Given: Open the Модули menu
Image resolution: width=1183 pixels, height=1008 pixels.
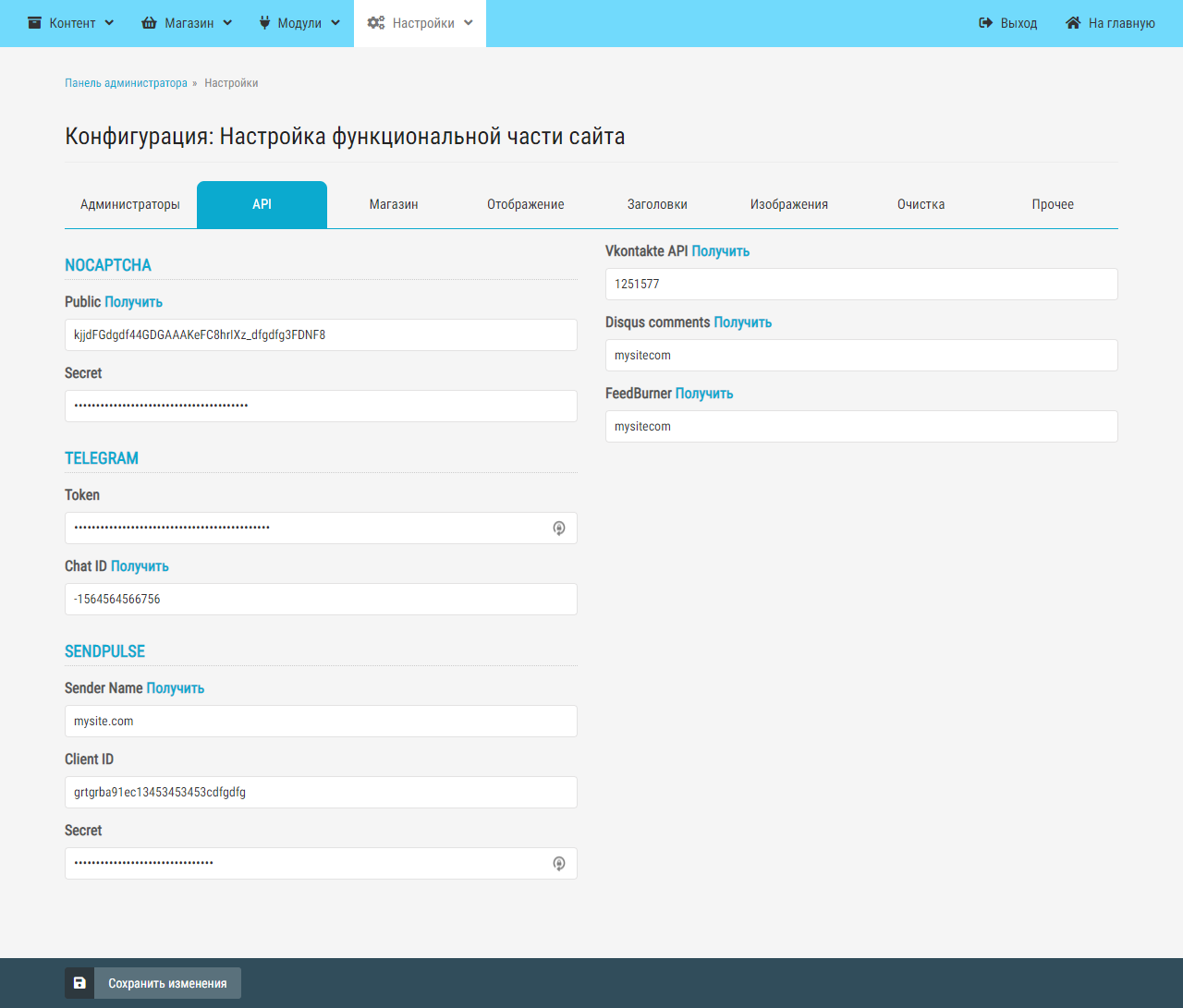Looking at the screenshot, I should coord(299,23).
